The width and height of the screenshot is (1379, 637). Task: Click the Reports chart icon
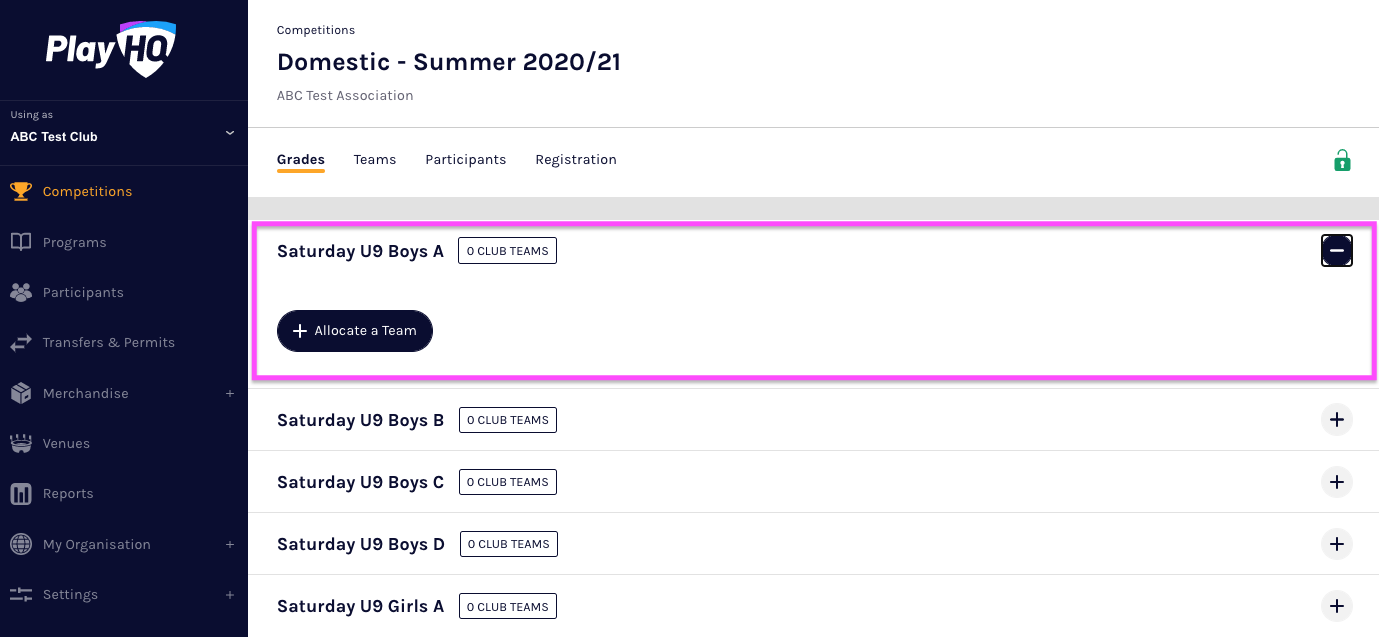[x=21, y=494]
